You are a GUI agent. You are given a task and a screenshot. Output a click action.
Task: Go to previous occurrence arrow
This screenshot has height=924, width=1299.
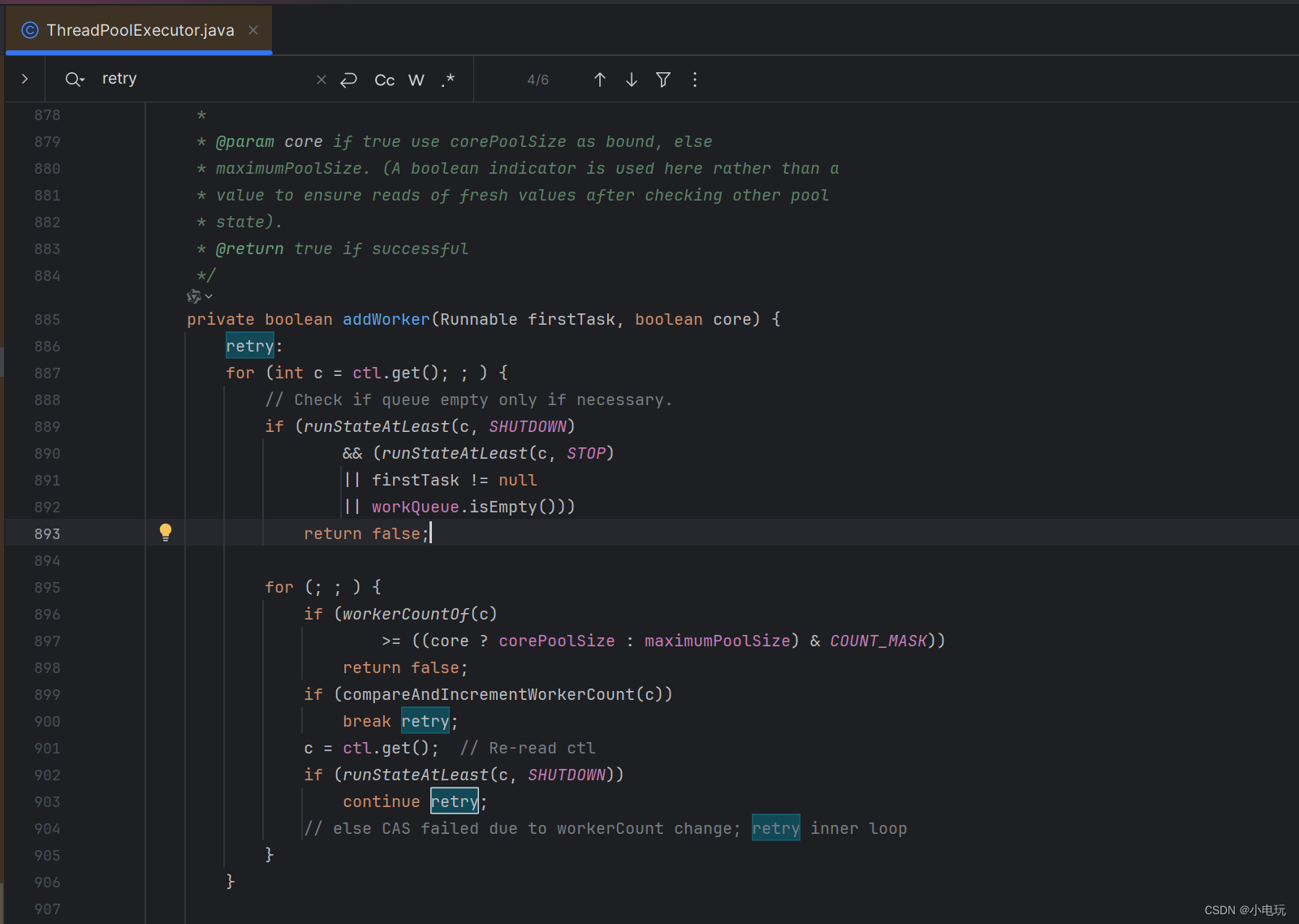(600, 80)
